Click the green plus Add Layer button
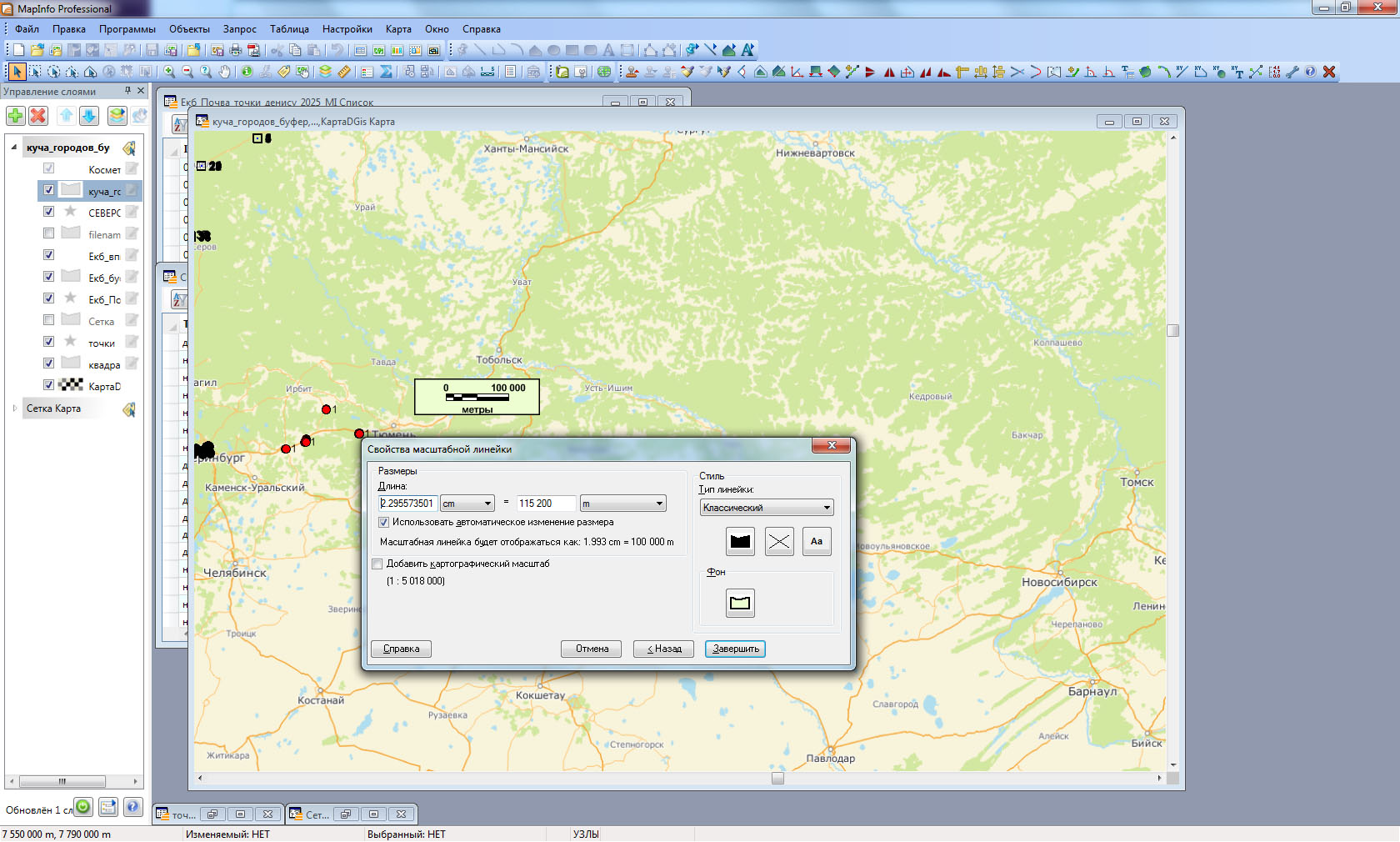The height and width of the screenshot is (842, 1400). coord(16,116)
